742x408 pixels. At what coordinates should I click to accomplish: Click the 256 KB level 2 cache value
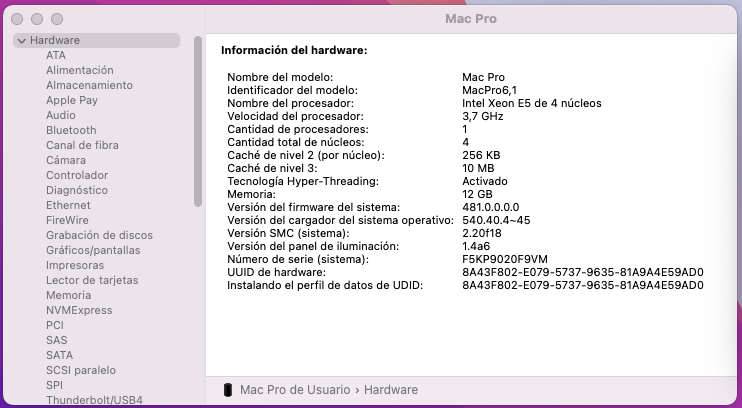[481, 155]
